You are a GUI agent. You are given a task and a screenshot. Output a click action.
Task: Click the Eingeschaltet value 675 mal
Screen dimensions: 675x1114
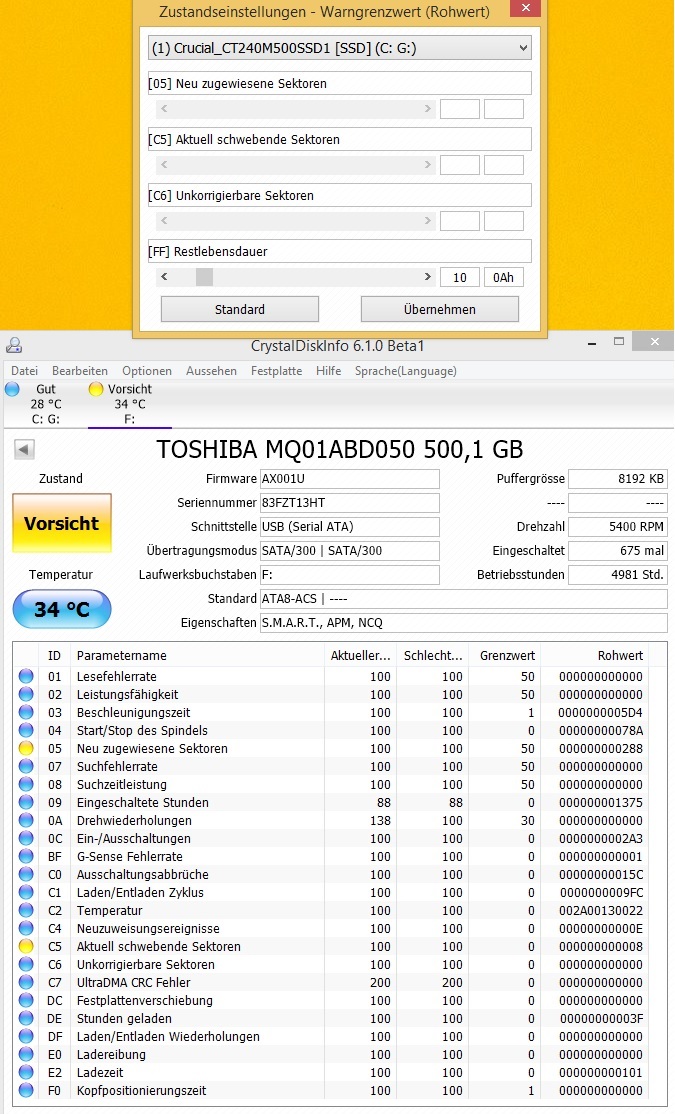click(x=617, y=551)
